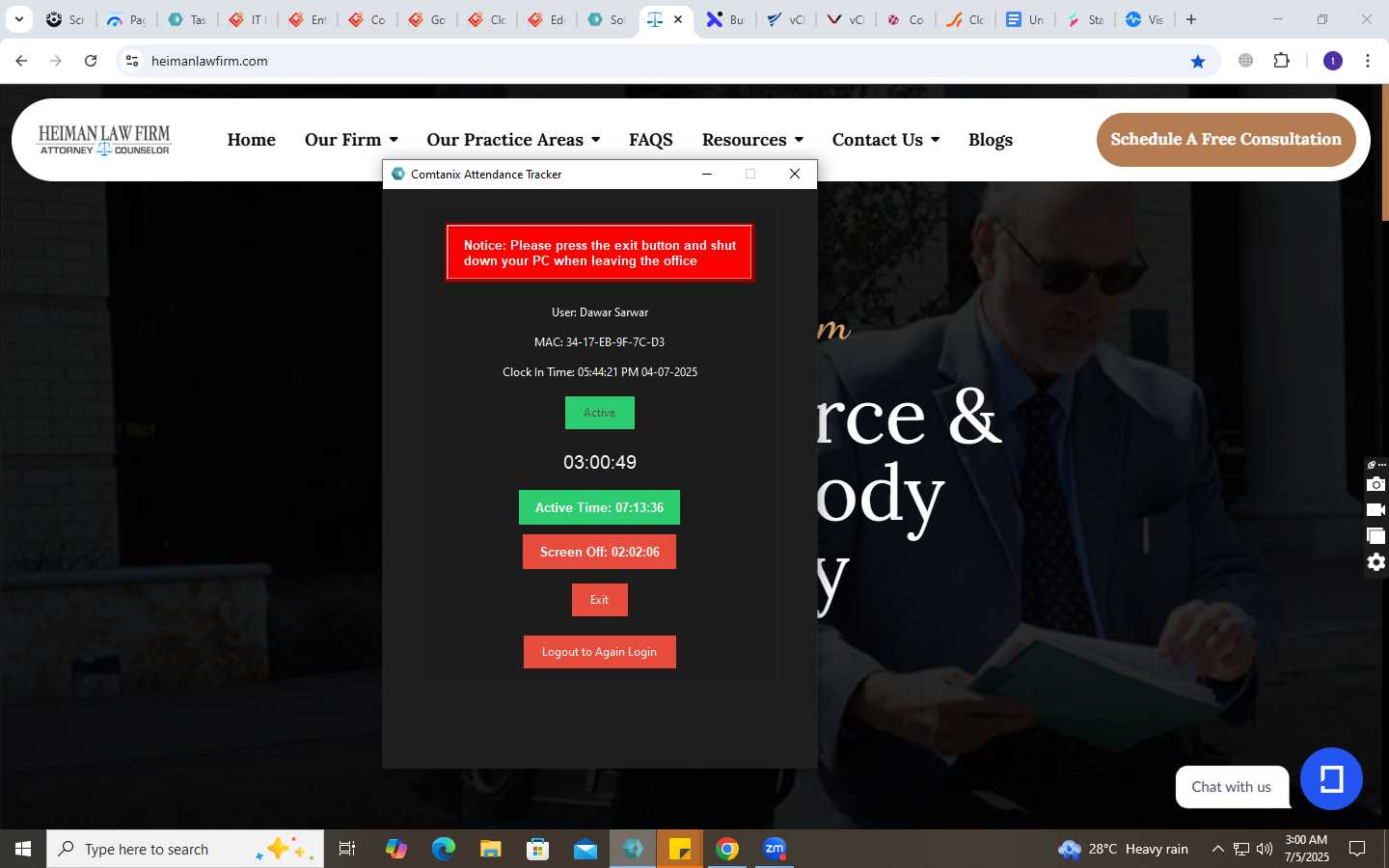Open the notification center icon
Image resolution: width=1389 pixels, height=868 pixels.
(x=1357, y=849)
